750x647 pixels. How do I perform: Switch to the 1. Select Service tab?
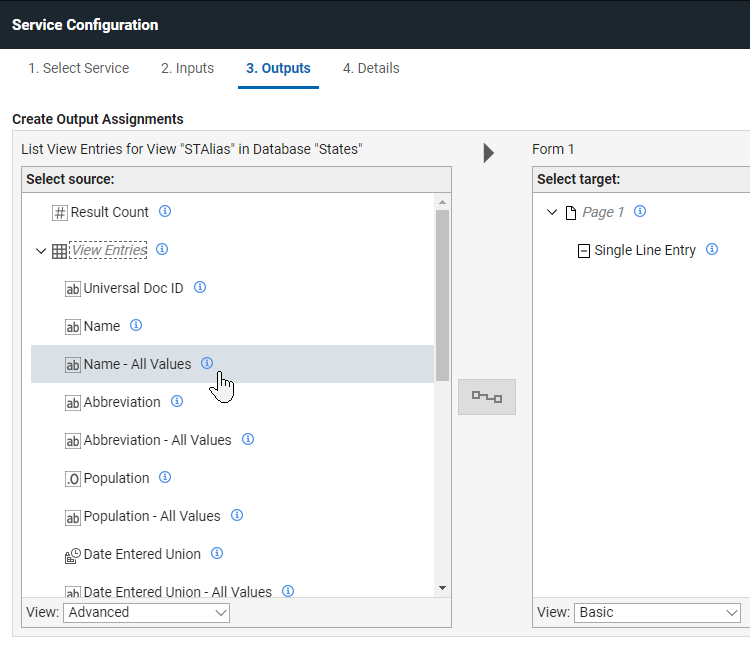(78, 68)
